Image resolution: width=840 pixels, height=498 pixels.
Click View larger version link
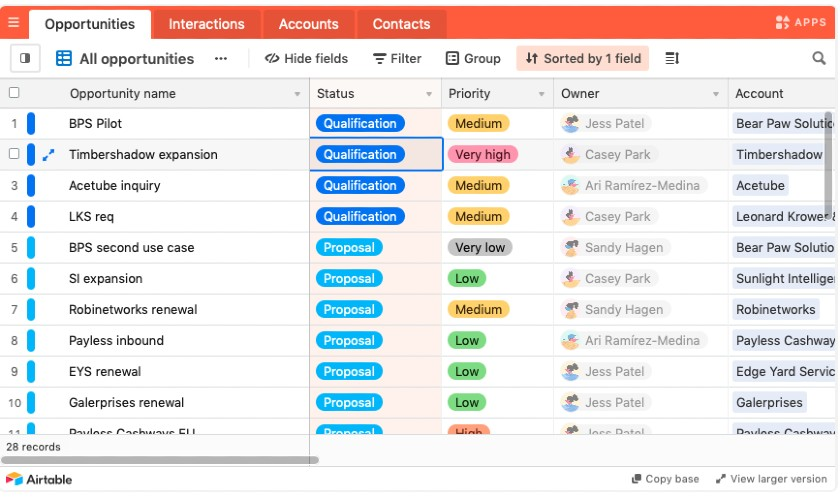[x=770, y=479]
